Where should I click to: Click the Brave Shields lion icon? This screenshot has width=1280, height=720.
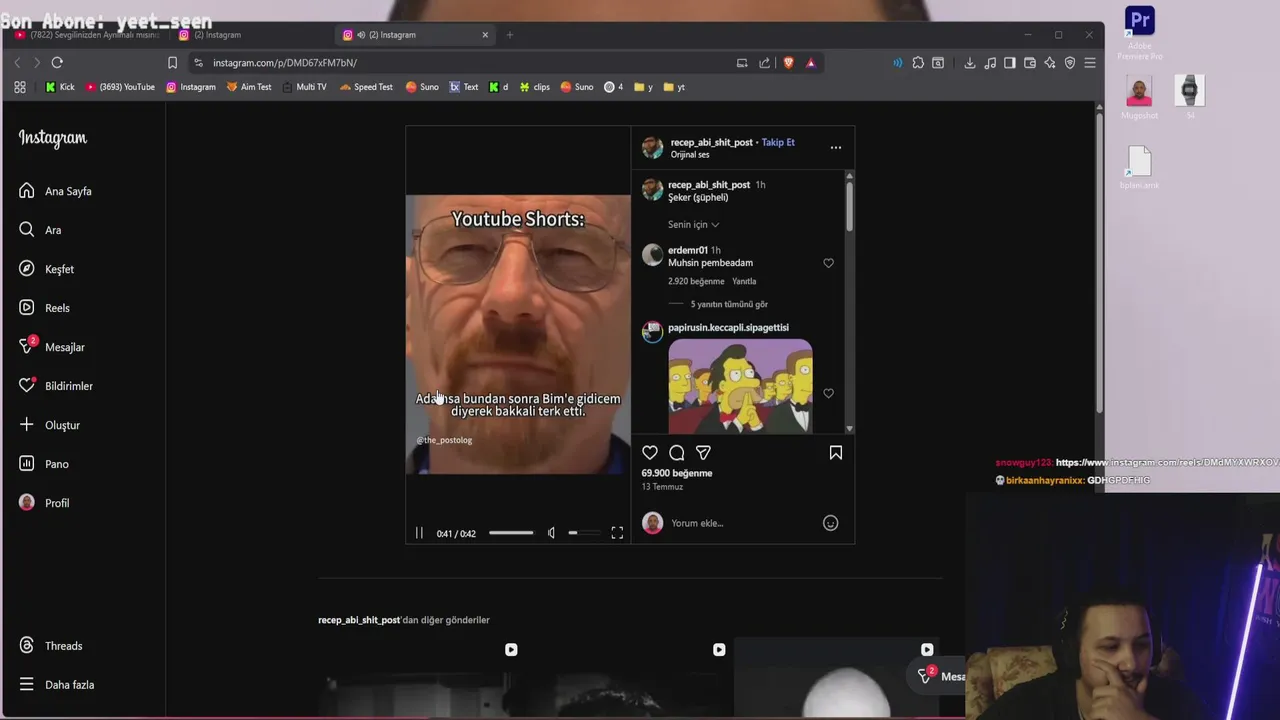[x=788, y=62]
